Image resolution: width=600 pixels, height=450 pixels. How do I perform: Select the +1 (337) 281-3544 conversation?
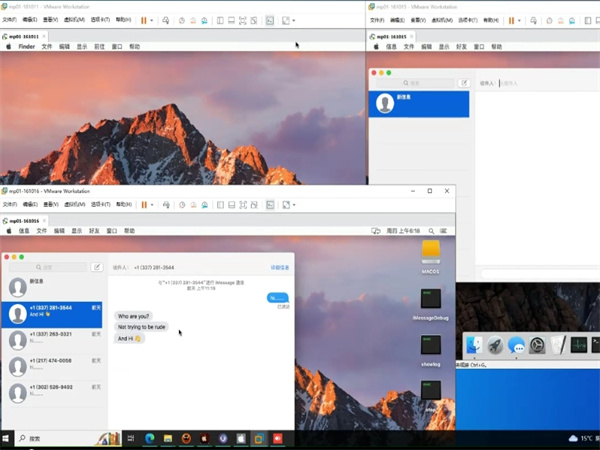55,312
